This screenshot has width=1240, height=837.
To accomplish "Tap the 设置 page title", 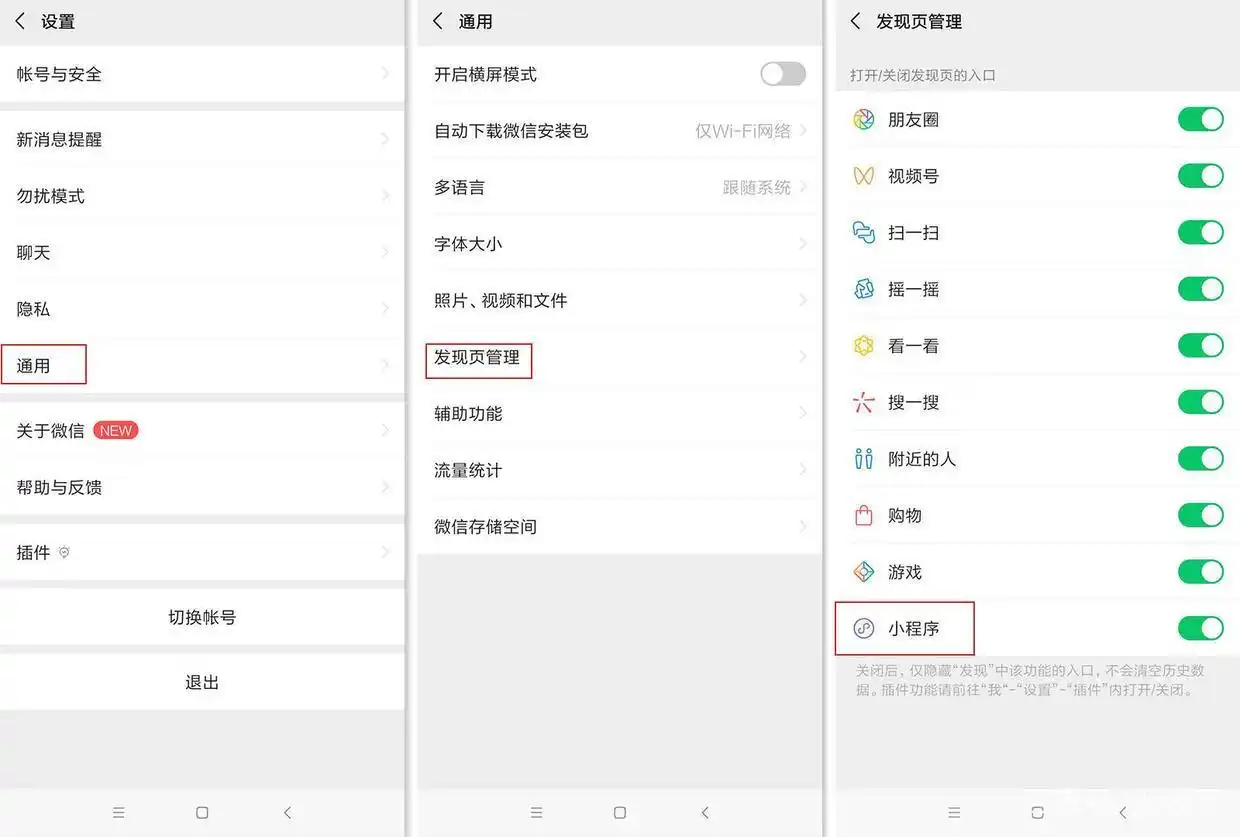I will click(58, 21).
